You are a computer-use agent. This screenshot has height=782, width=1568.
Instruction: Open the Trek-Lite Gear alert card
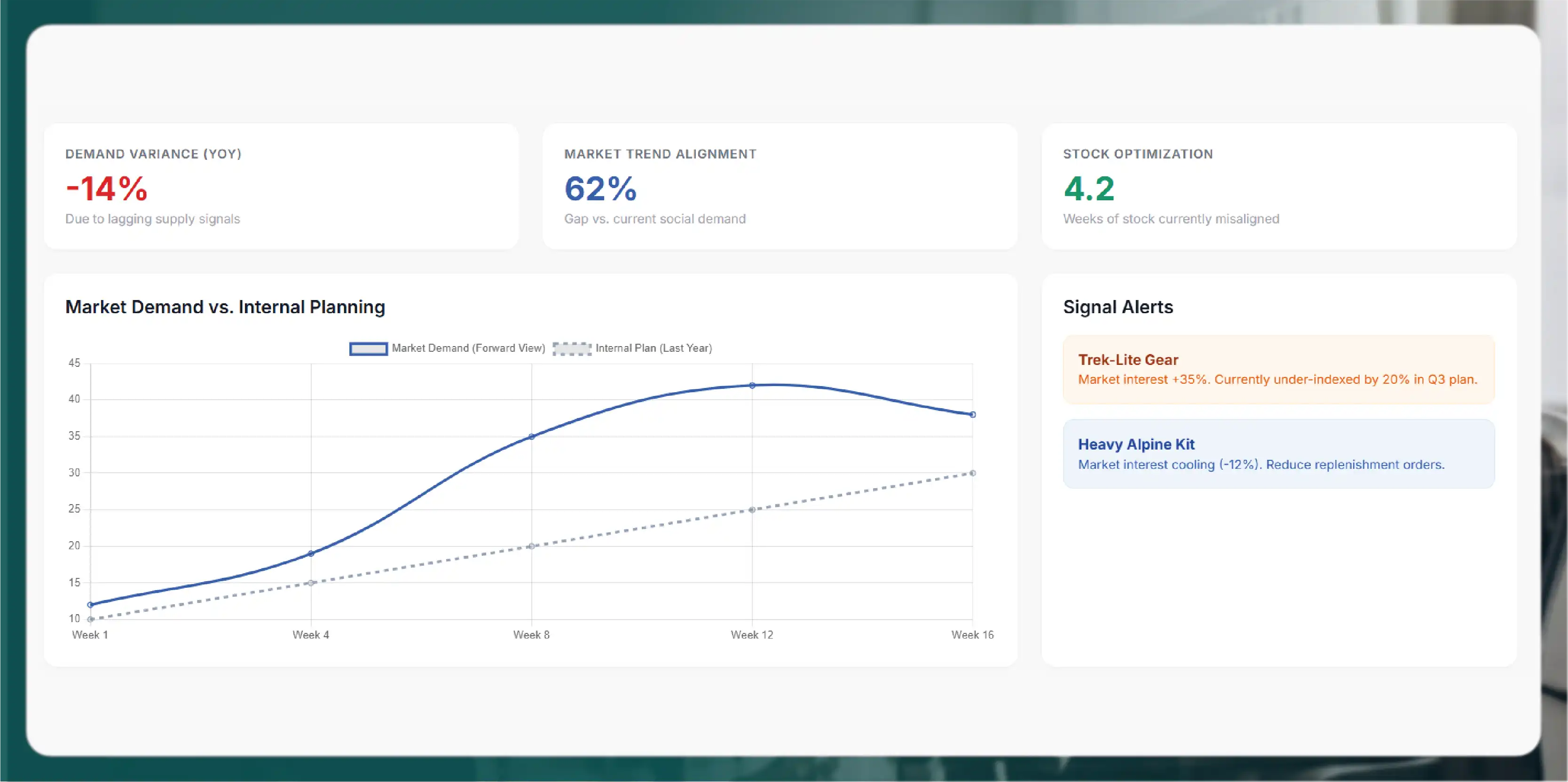(1278, 370)
